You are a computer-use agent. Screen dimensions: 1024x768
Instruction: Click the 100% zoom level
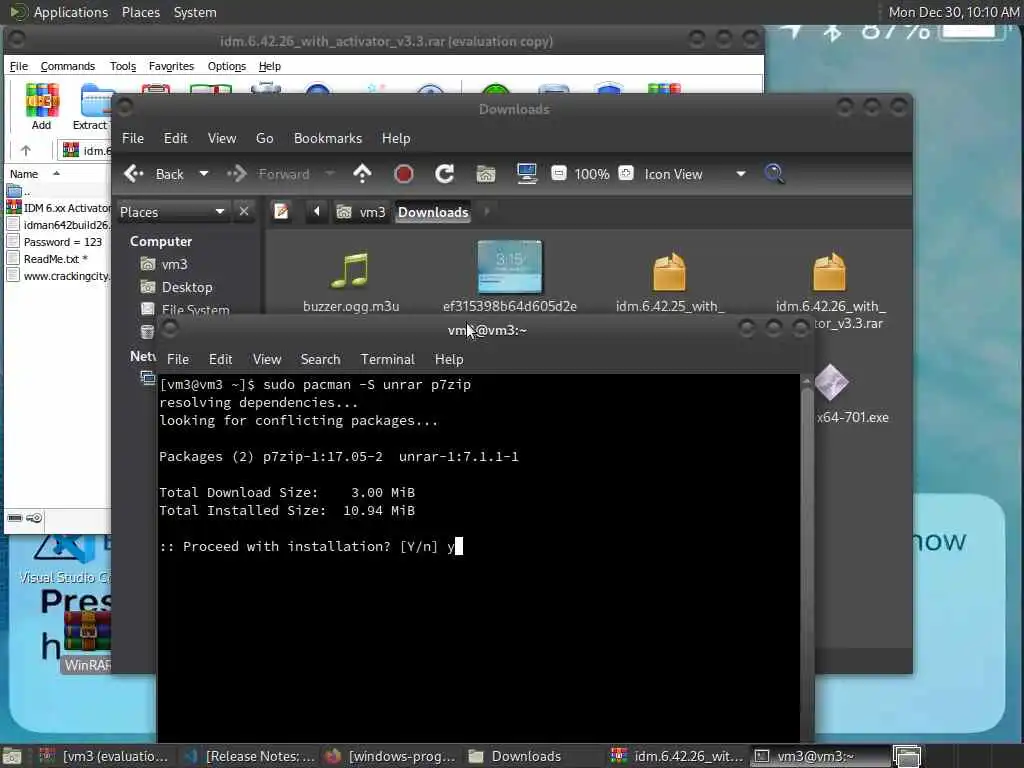click(x=592, y=174)
